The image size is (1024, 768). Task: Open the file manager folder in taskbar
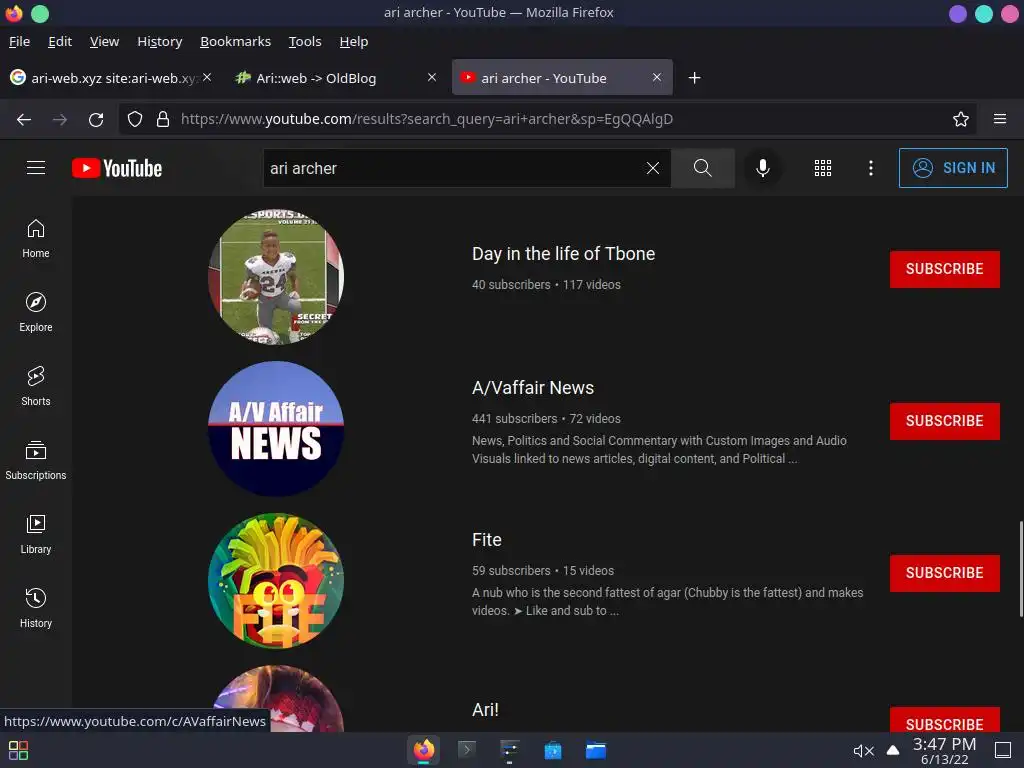tap(596, 750)
